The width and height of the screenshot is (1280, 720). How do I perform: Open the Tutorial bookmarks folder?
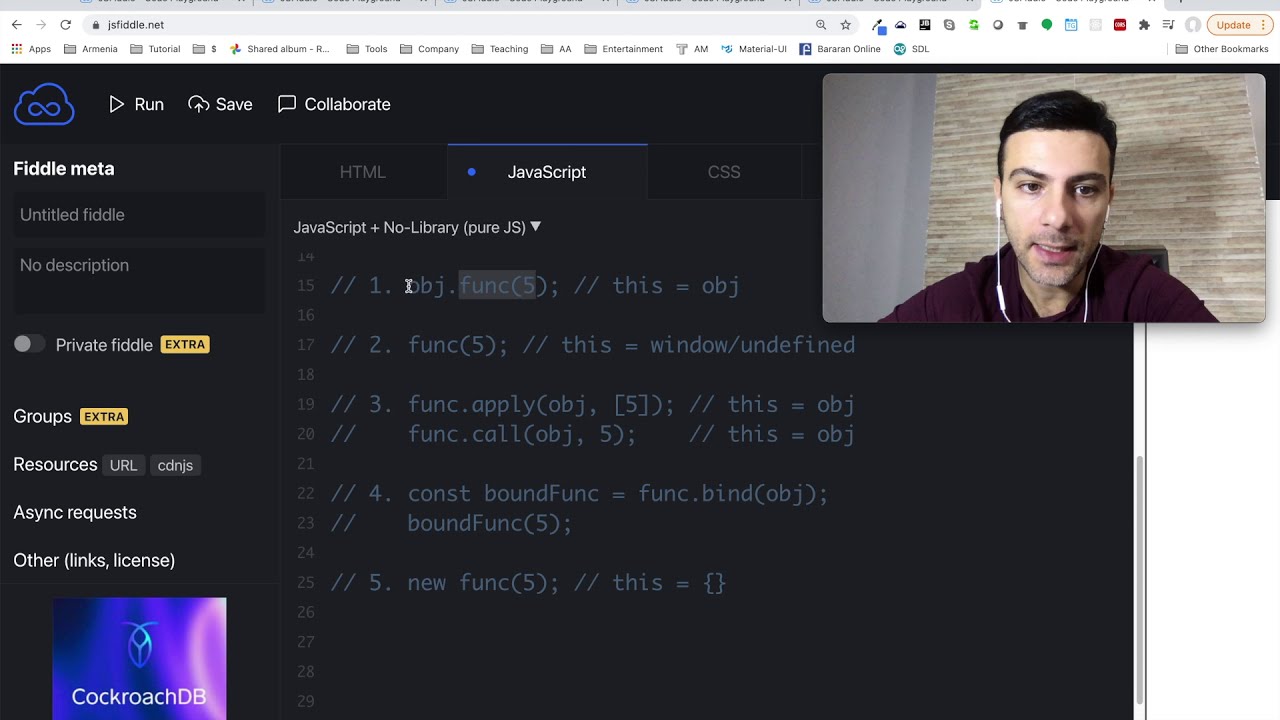point(156,49)
